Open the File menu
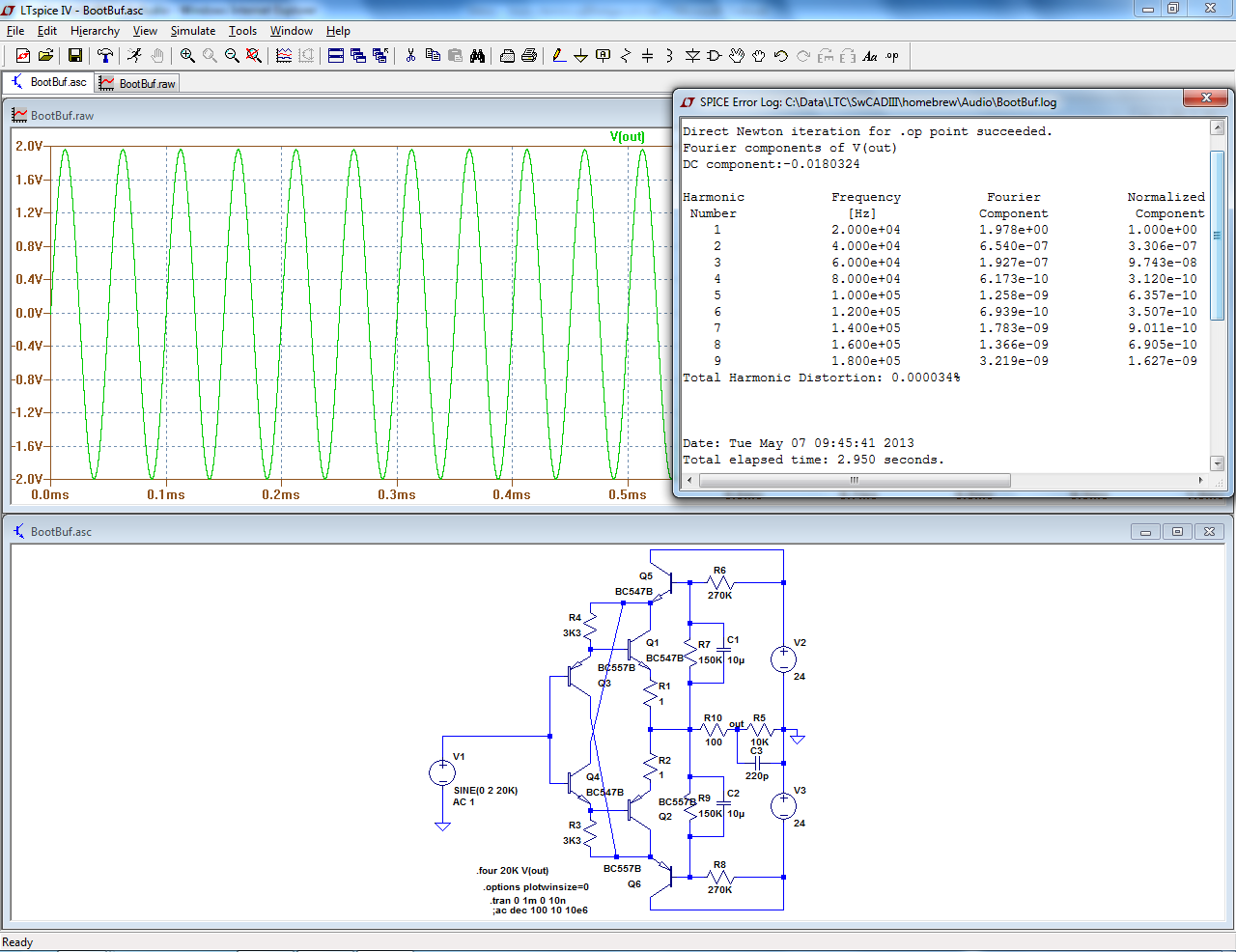The image size is (1236, 952). click(15, 31)
